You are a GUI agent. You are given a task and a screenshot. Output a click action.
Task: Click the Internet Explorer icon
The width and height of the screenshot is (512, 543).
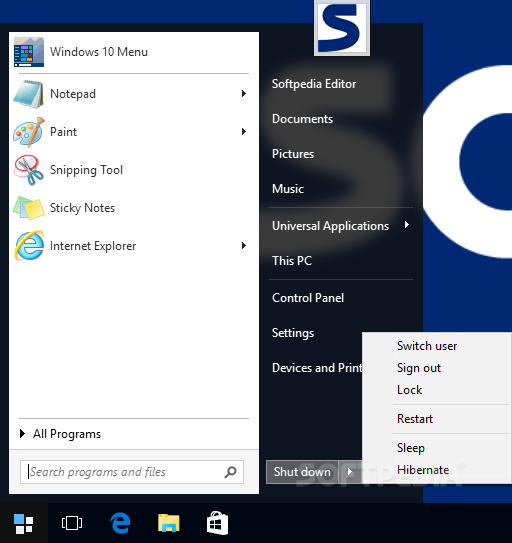pyautogui.click(x=29, y=246)
